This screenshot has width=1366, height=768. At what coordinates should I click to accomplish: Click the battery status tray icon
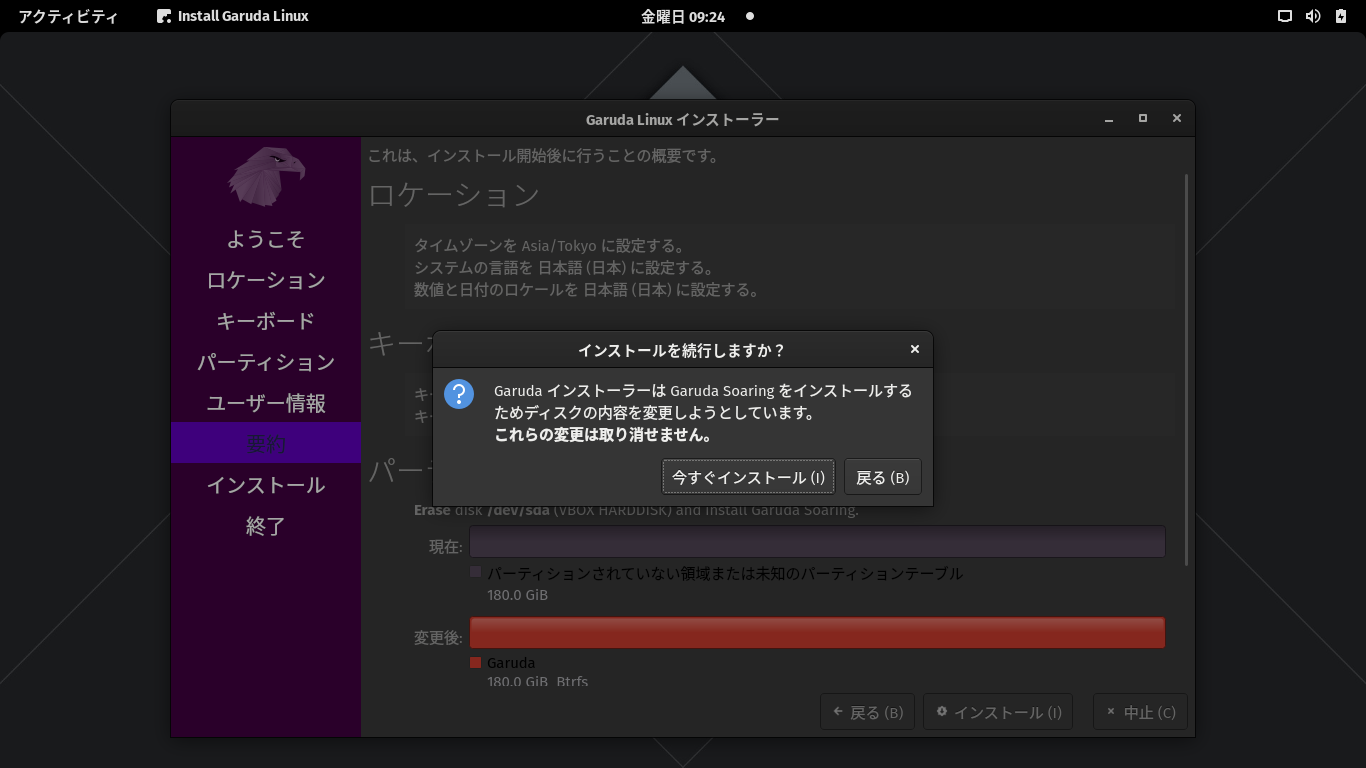[1341, 16]
